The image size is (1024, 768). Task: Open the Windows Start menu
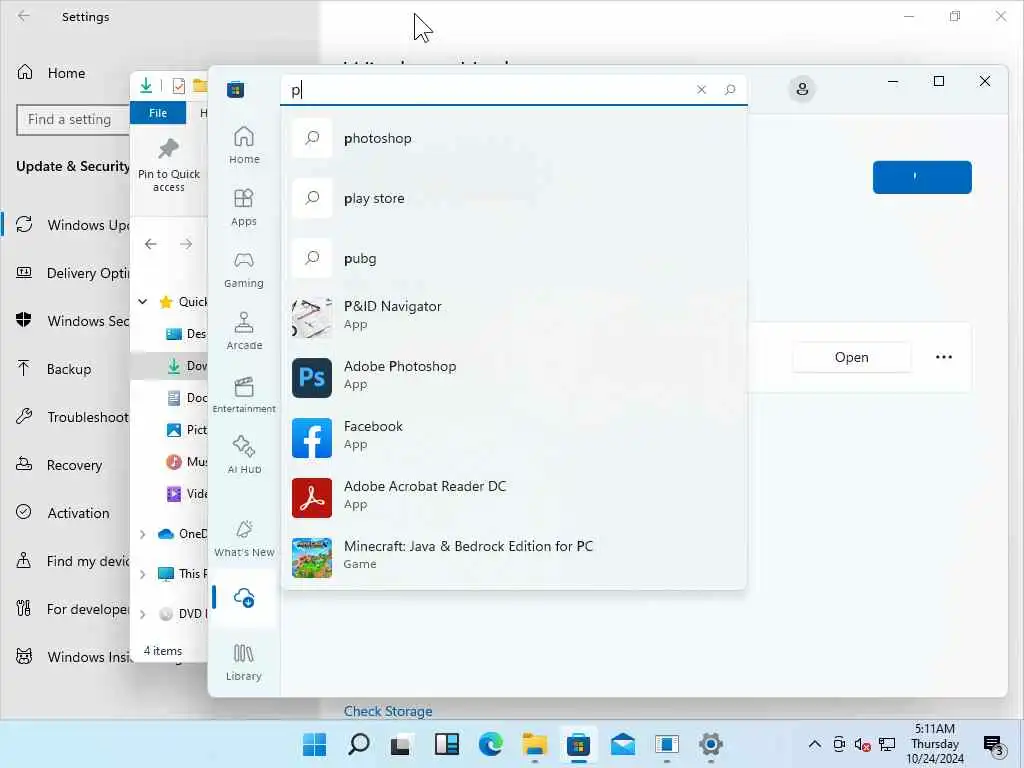[x=314, y=744]
